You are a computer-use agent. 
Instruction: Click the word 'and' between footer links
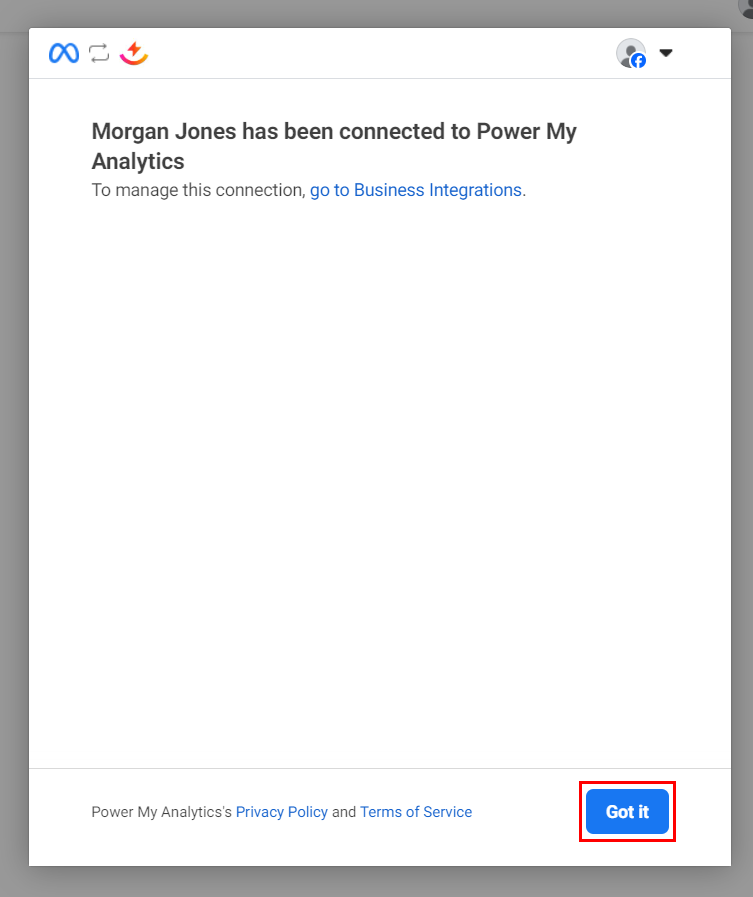point(344,812)
